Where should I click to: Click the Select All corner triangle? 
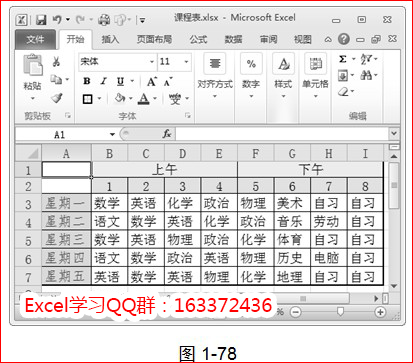click(29, 154)
